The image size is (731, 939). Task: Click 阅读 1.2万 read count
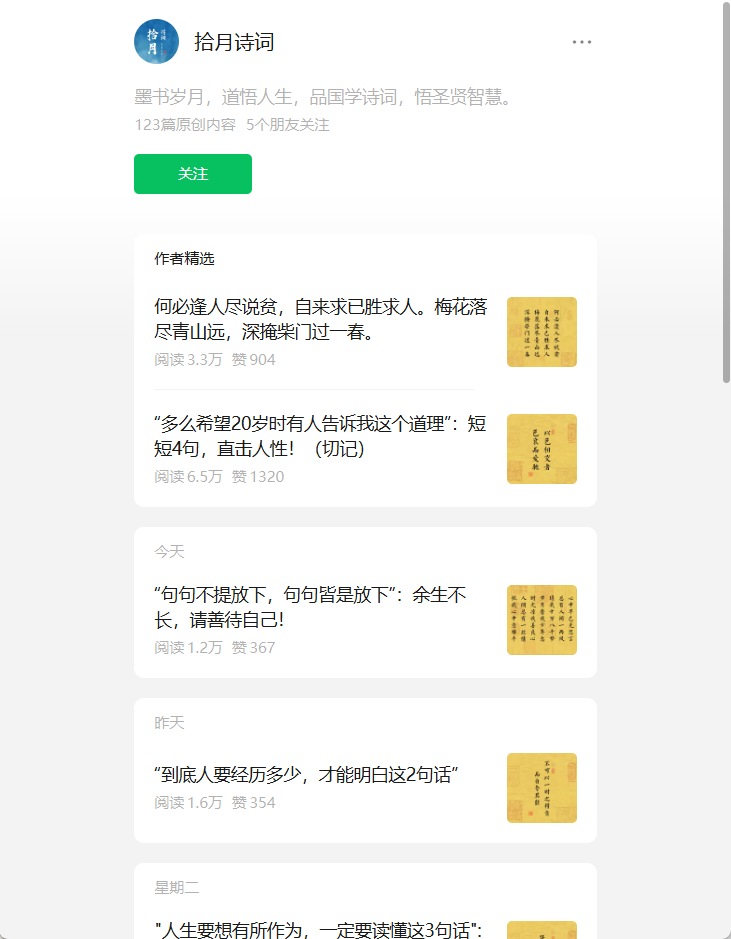click(189, 647)
